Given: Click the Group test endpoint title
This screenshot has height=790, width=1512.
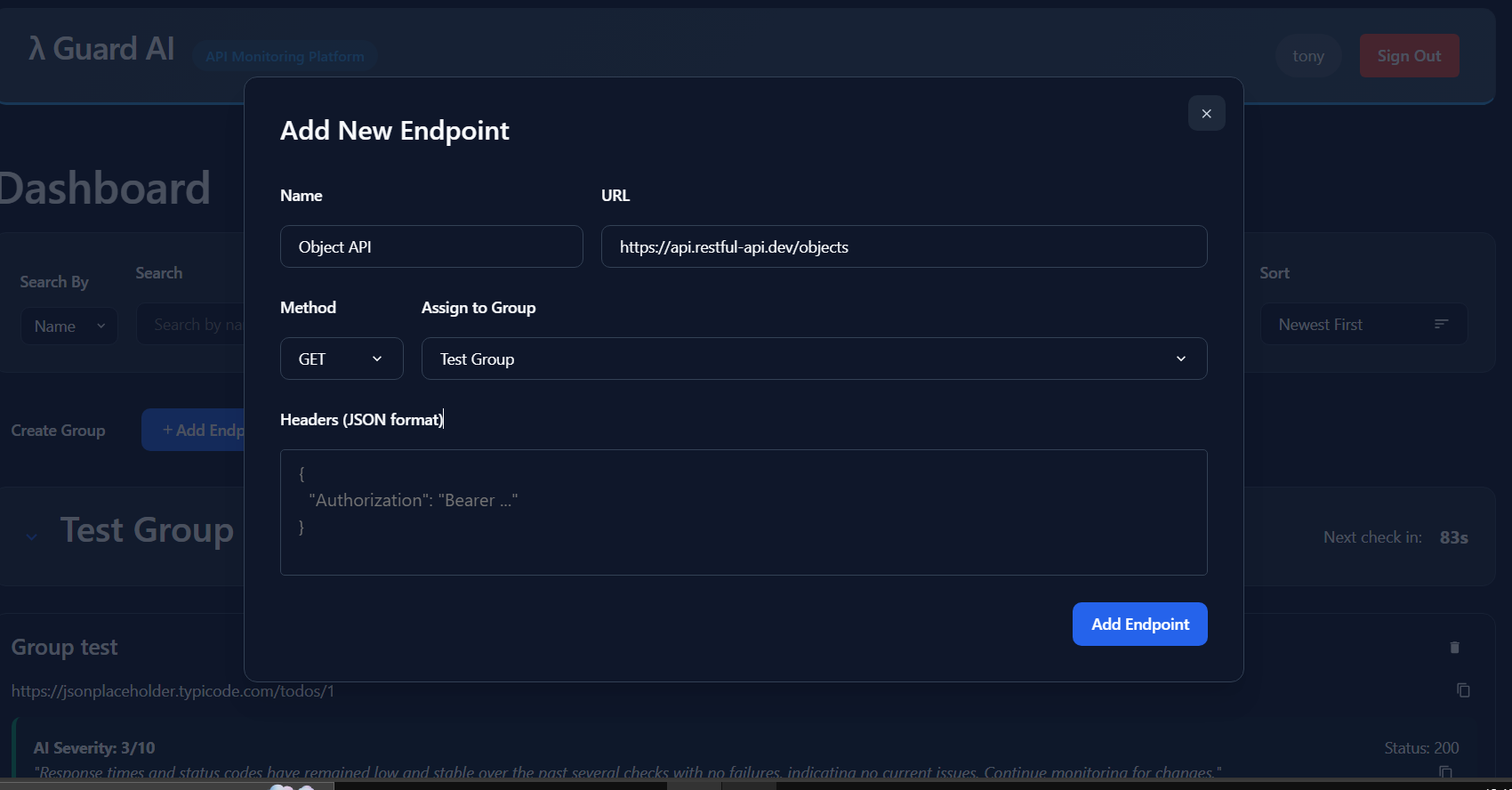Looking at the screenshot, I should tap(64, 647).
